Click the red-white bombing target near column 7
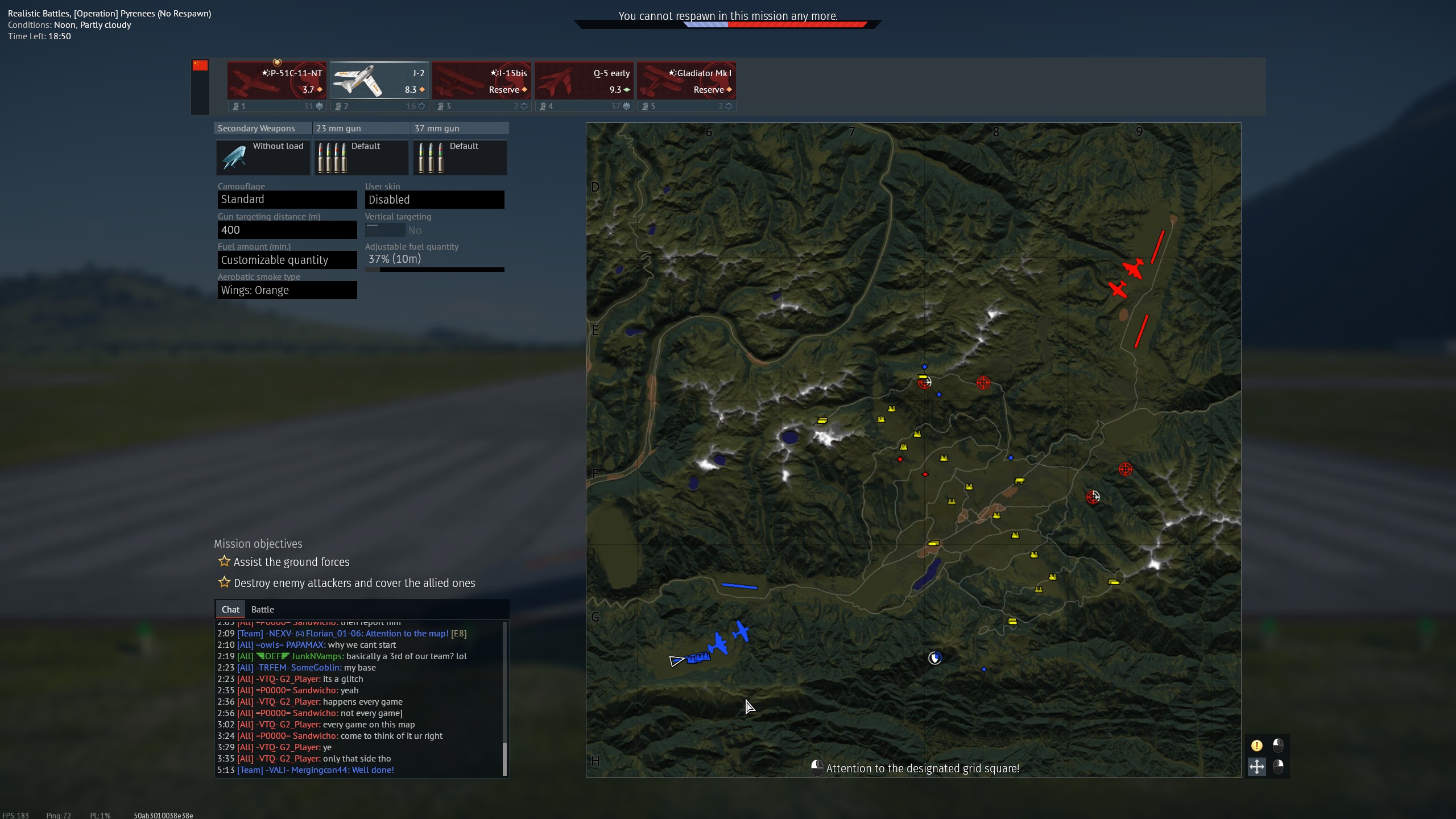This screenshot has width=1456, height=819. pos(925,382)
